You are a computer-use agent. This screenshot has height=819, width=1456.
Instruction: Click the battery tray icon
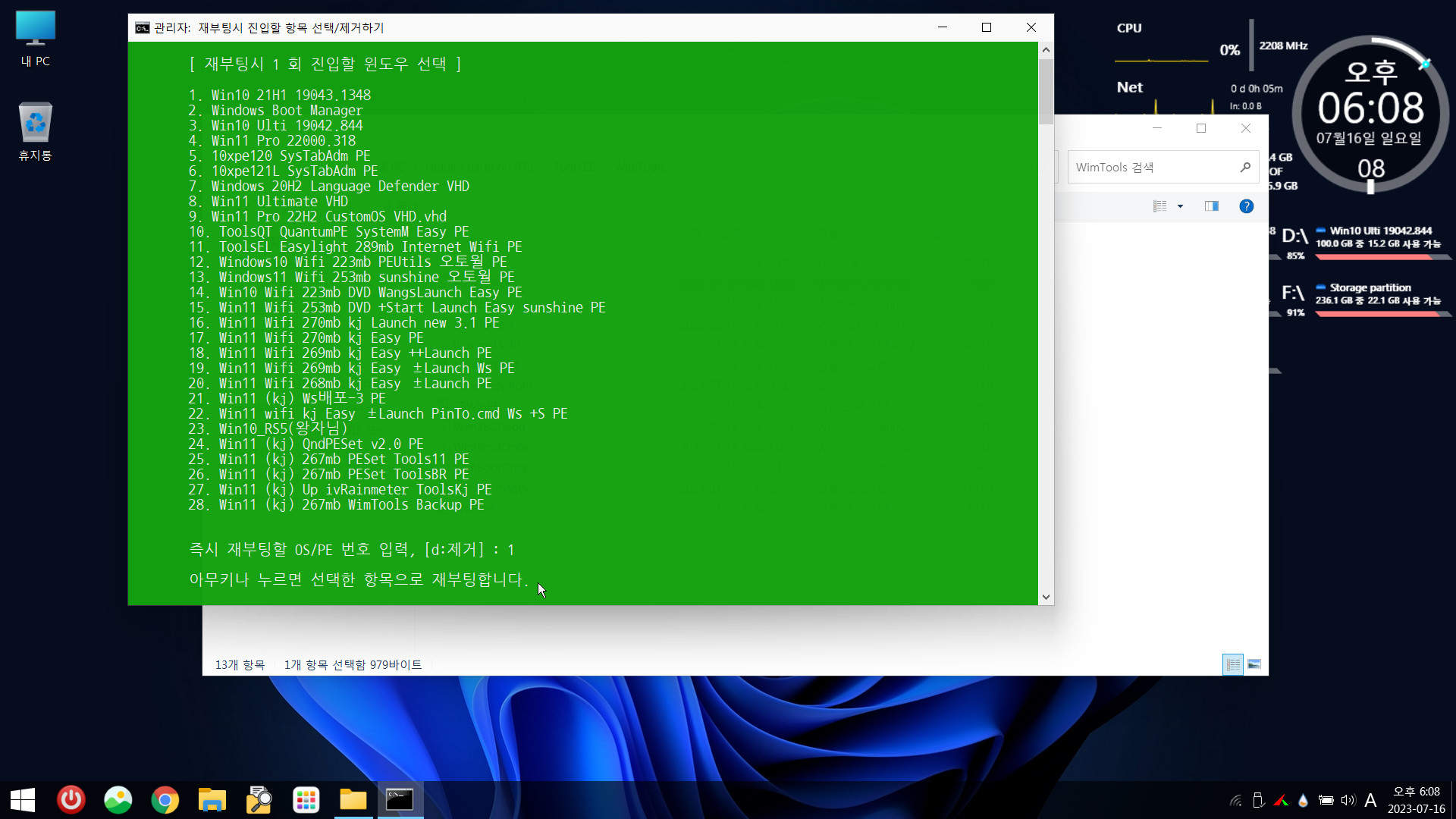tap(1326, 800)
